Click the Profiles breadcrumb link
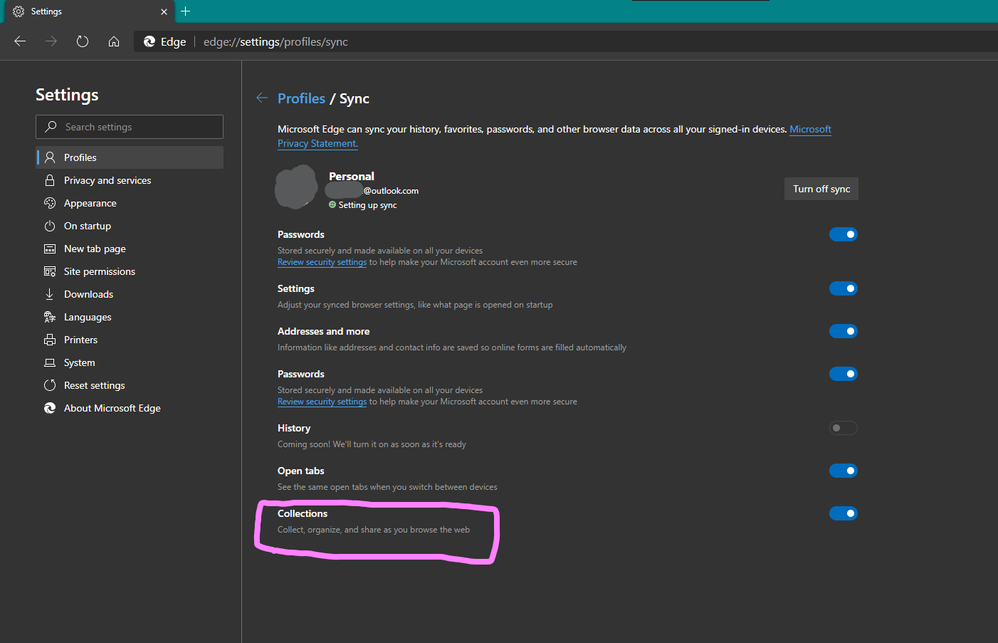This screenshot has height=643, width=998. pos(301,99)
